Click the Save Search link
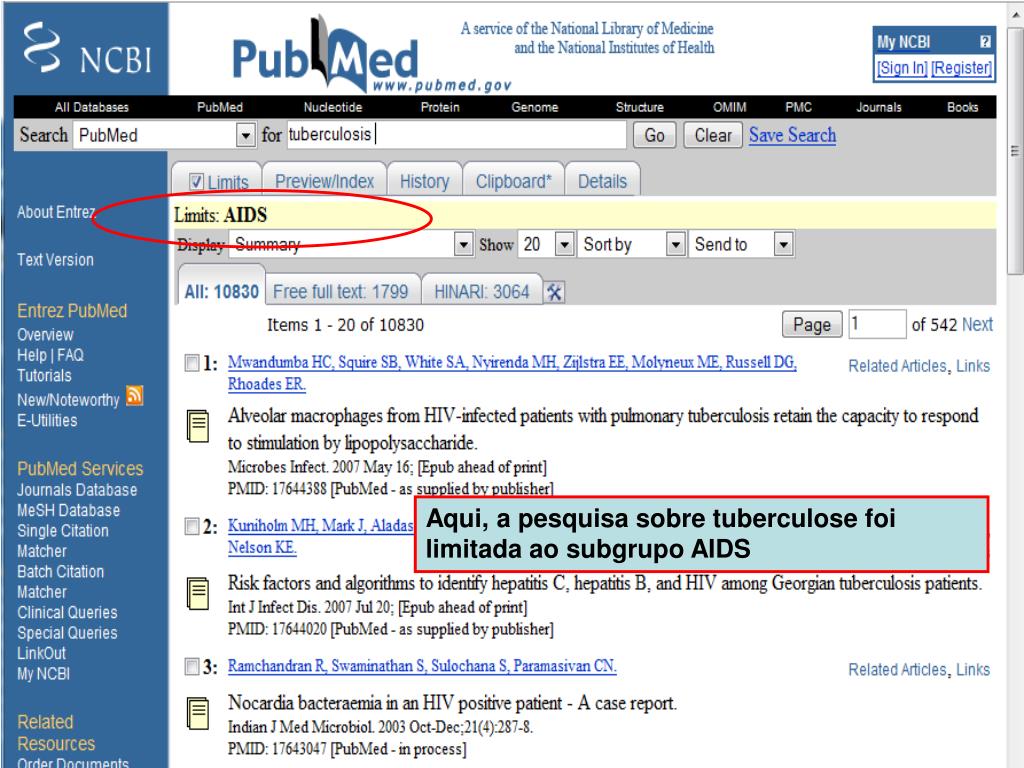This screenshot has height=768, width=1024. [x=792, y=135]
